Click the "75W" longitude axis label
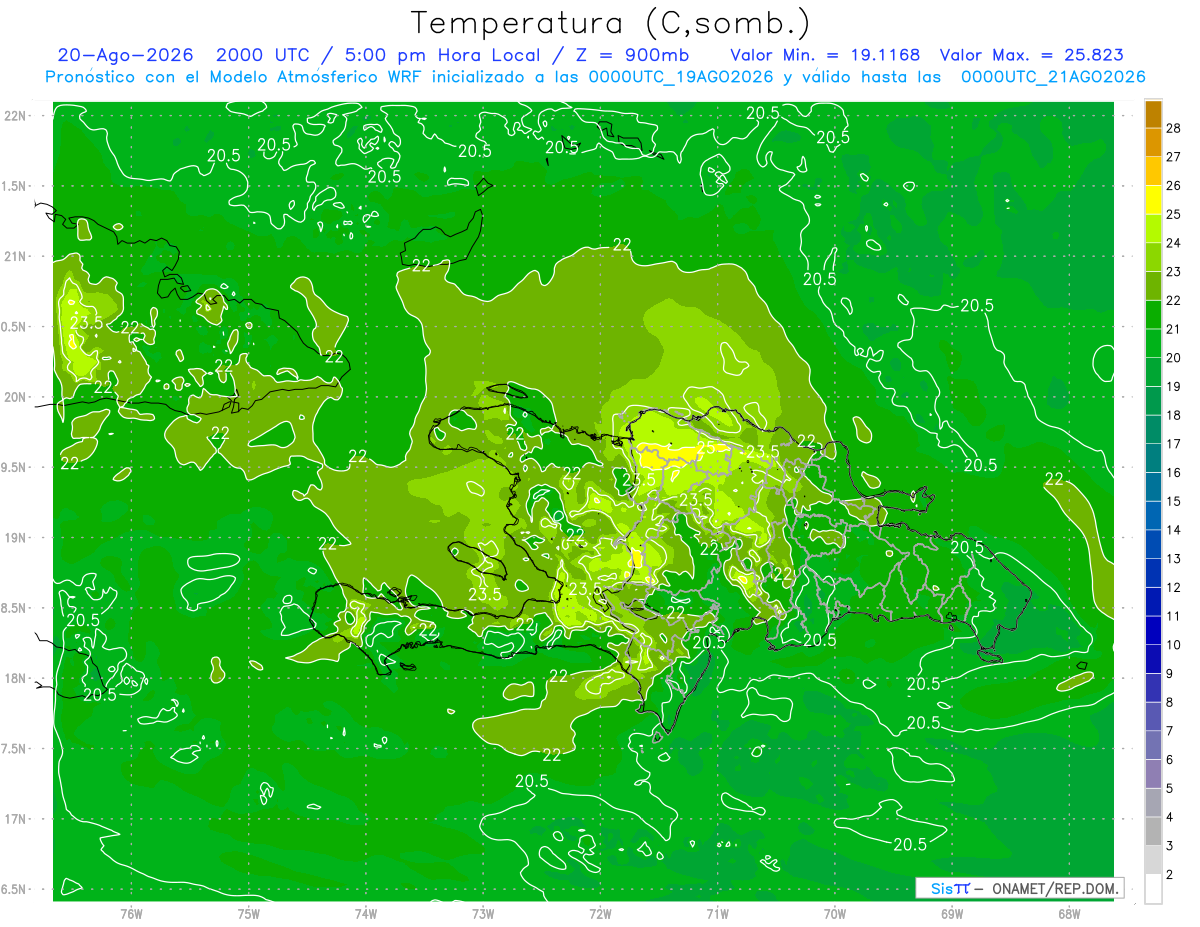Viewport: 1200px width, 927px height. pos(249,913)
